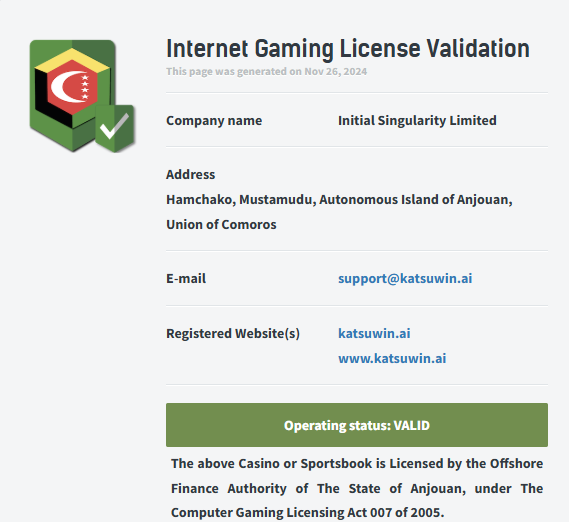Click the Registered Website(s) label
Viewport: 569px width, 522px height.
click(233, 333)
